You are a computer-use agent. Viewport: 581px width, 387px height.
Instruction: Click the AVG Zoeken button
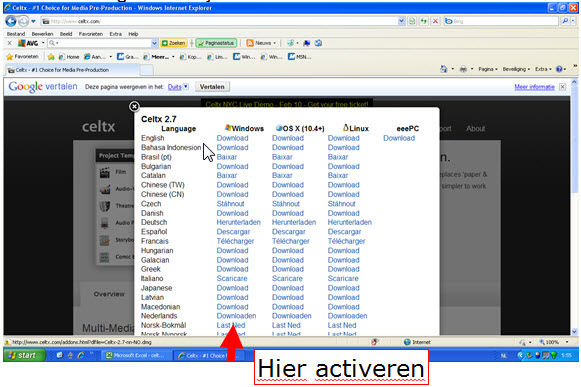pos(173,43)
